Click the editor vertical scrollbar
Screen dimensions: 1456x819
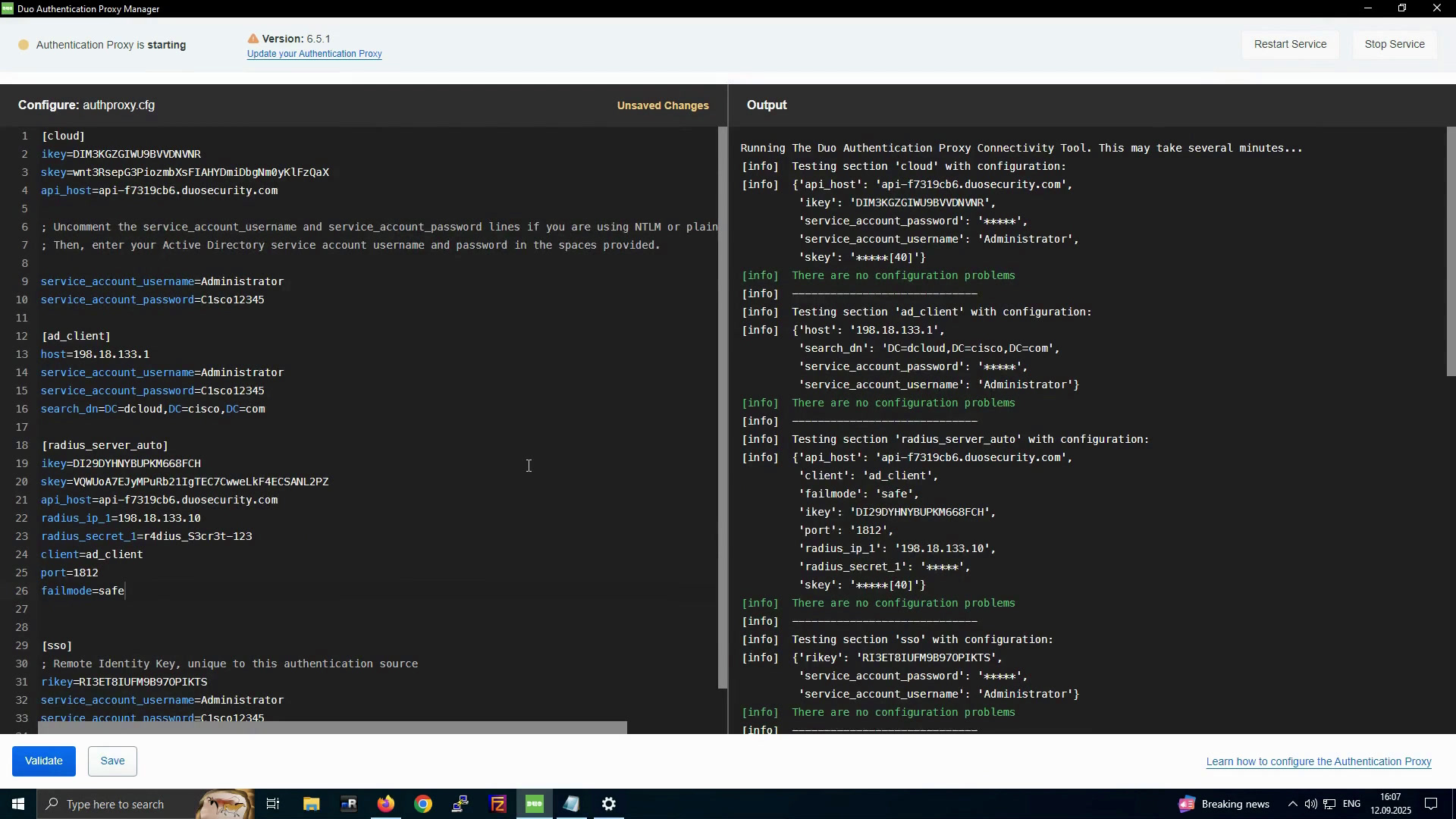(723, 408)
